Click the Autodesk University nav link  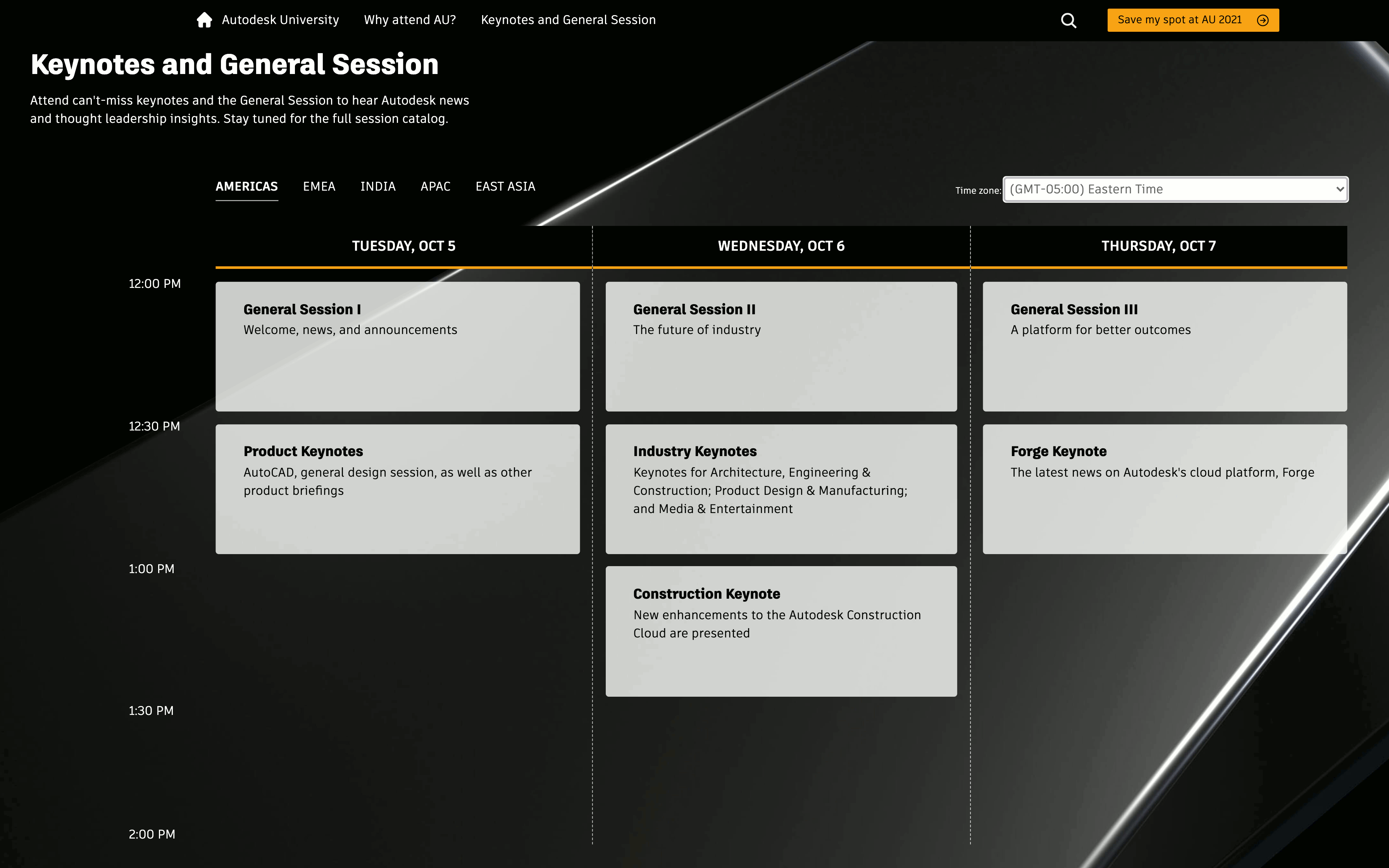(280, 20)
